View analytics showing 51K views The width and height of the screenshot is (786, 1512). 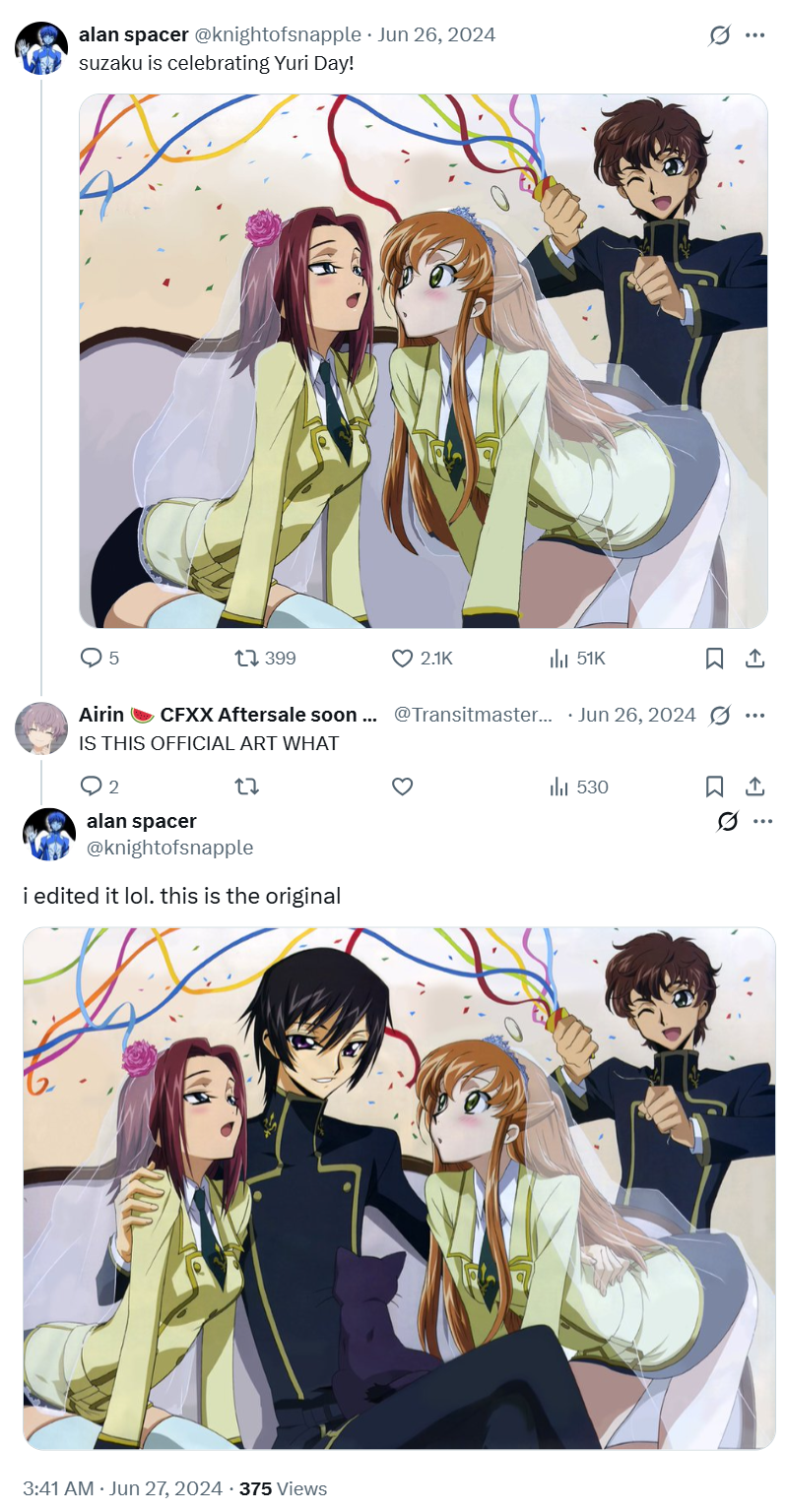click(577, 658)
